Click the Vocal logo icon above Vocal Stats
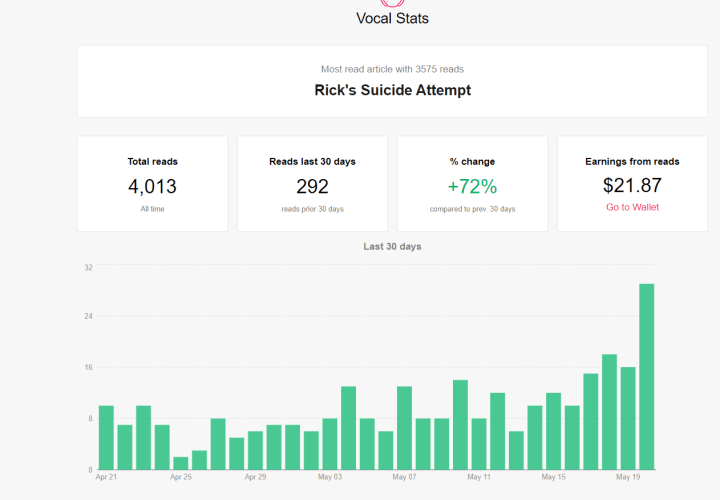 pyautogui.click(x=392, y=3)
